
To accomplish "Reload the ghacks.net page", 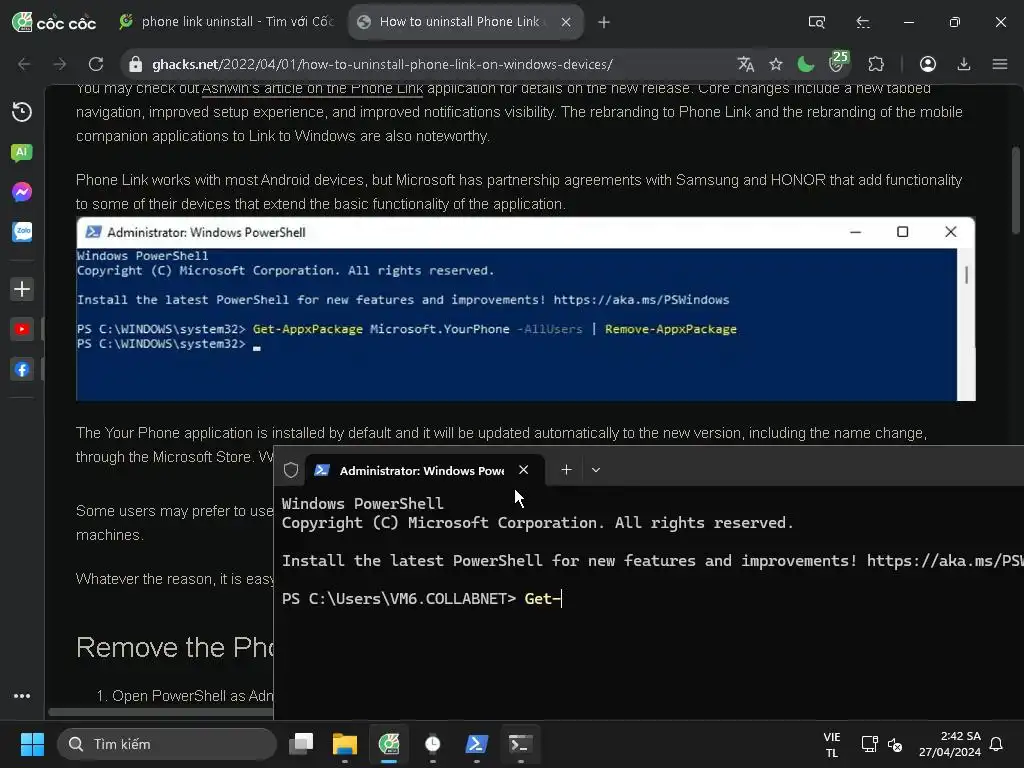I will [96, 64].
